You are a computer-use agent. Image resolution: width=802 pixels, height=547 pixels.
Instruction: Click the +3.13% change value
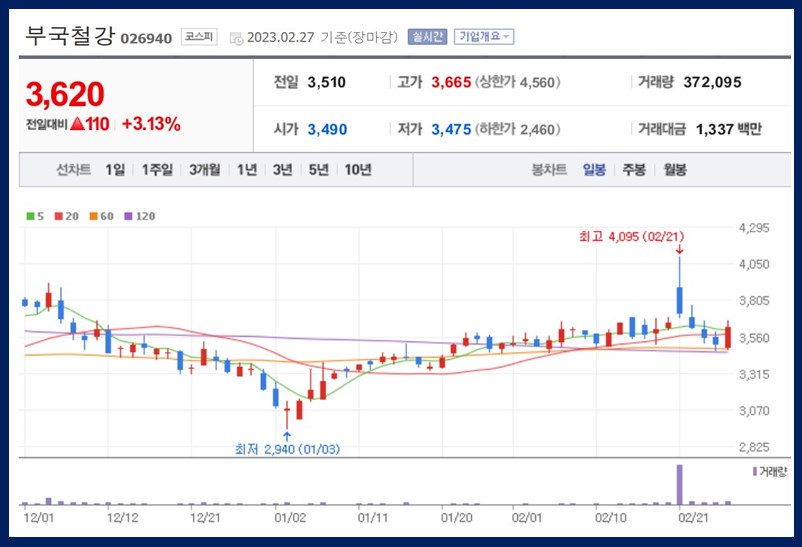(x=151, y=124)
